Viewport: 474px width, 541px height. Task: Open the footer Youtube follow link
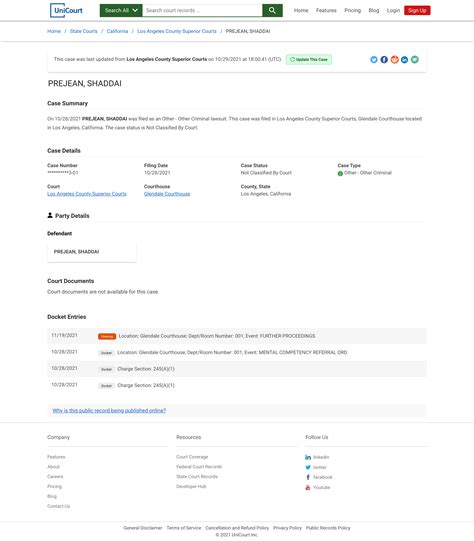(318, 488)
